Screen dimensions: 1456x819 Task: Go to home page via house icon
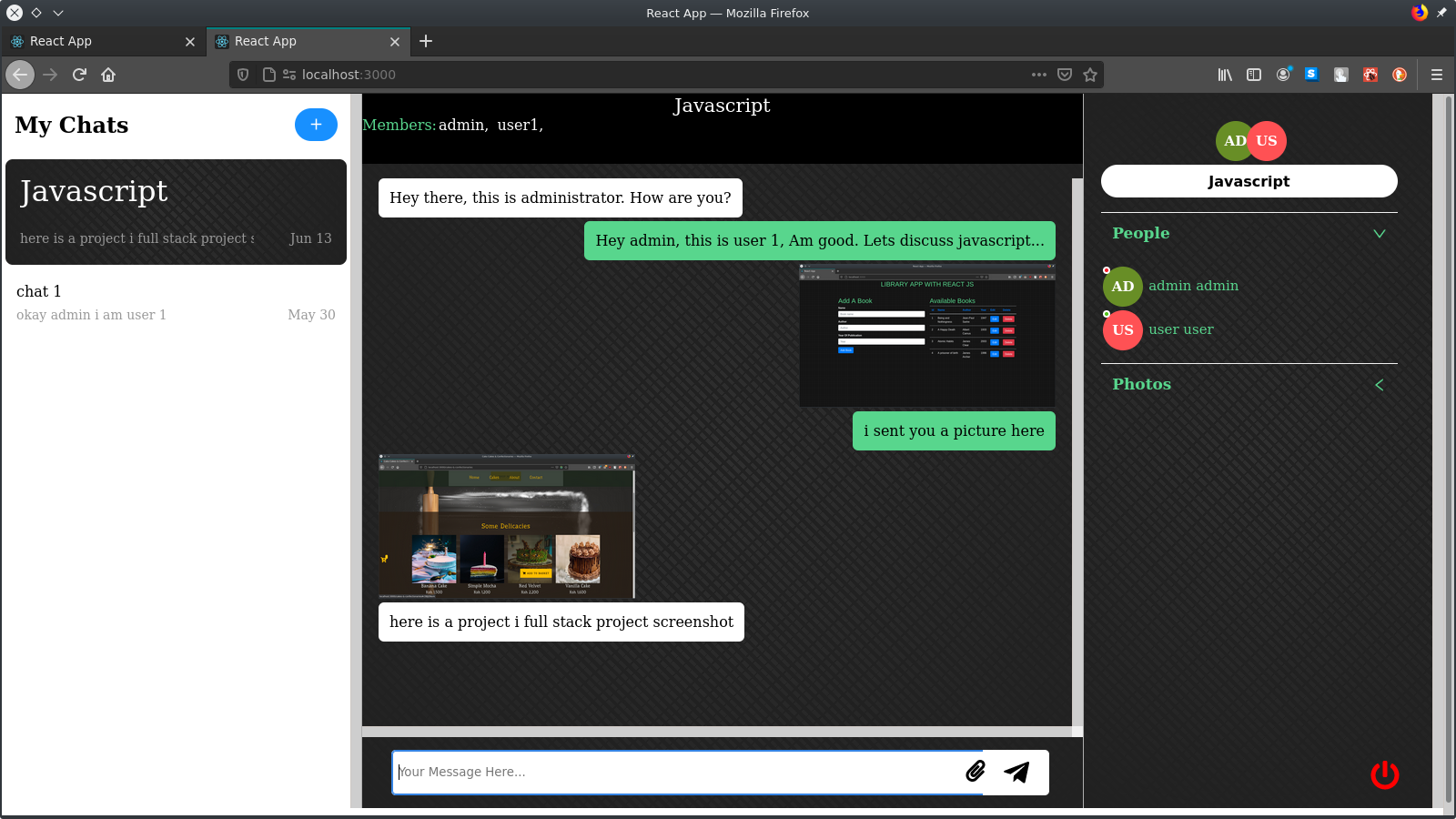click(108, 75)
